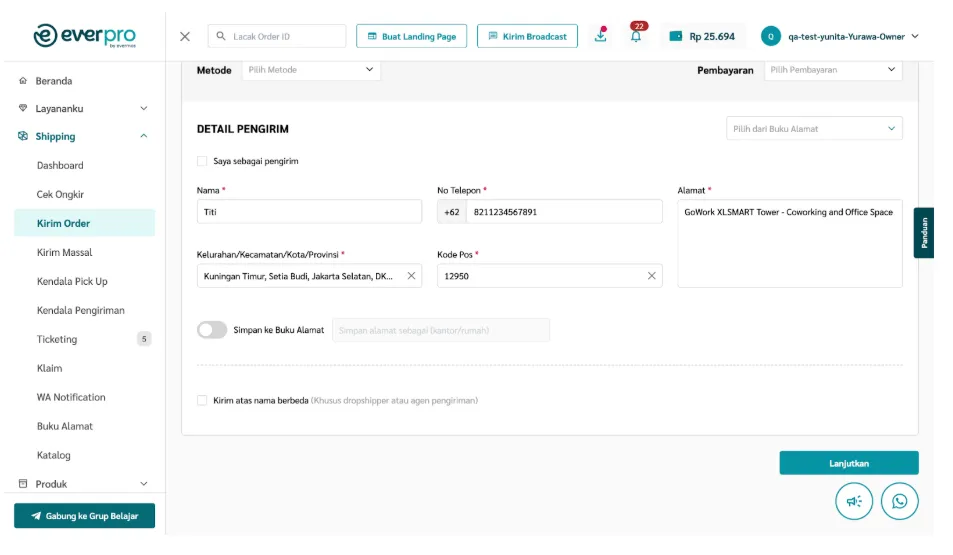The width and height of the screenshot is (953, 555).
Task: Open the Pilih Metode dropdown
Action: pyautogui.click(x=310, y=70)
